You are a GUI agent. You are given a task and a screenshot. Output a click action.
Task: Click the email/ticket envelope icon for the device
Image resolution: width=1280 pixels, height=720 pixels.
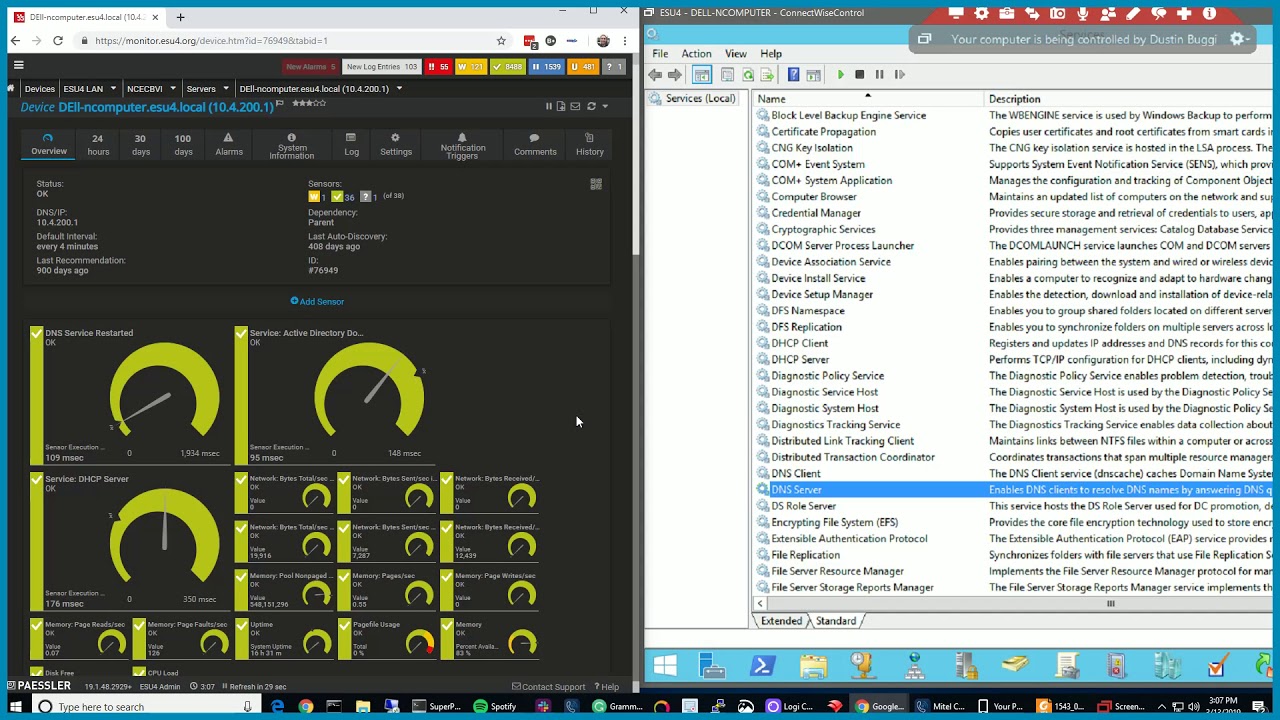(x=575, y=106)
